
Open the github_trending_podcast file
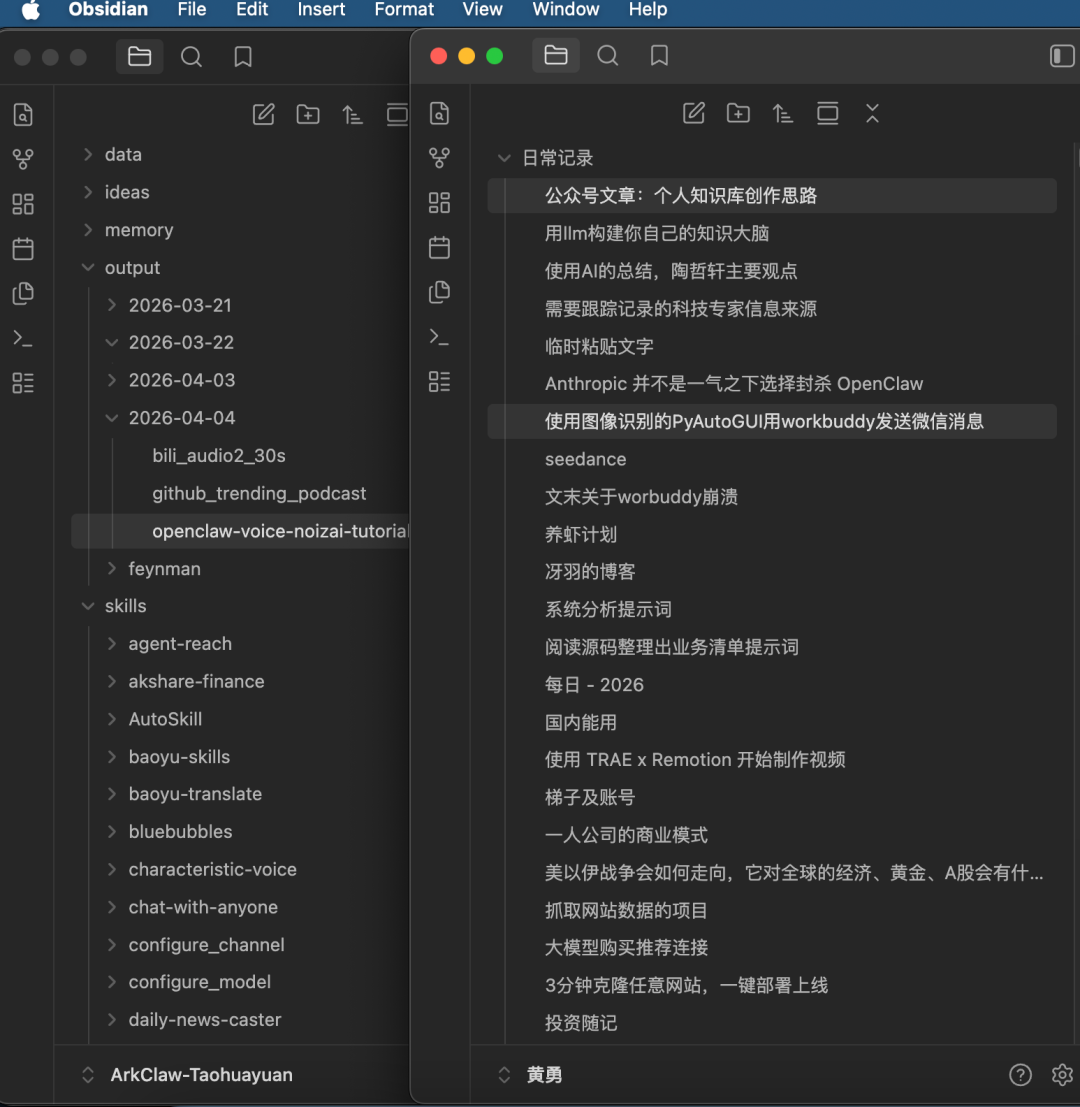258,493
